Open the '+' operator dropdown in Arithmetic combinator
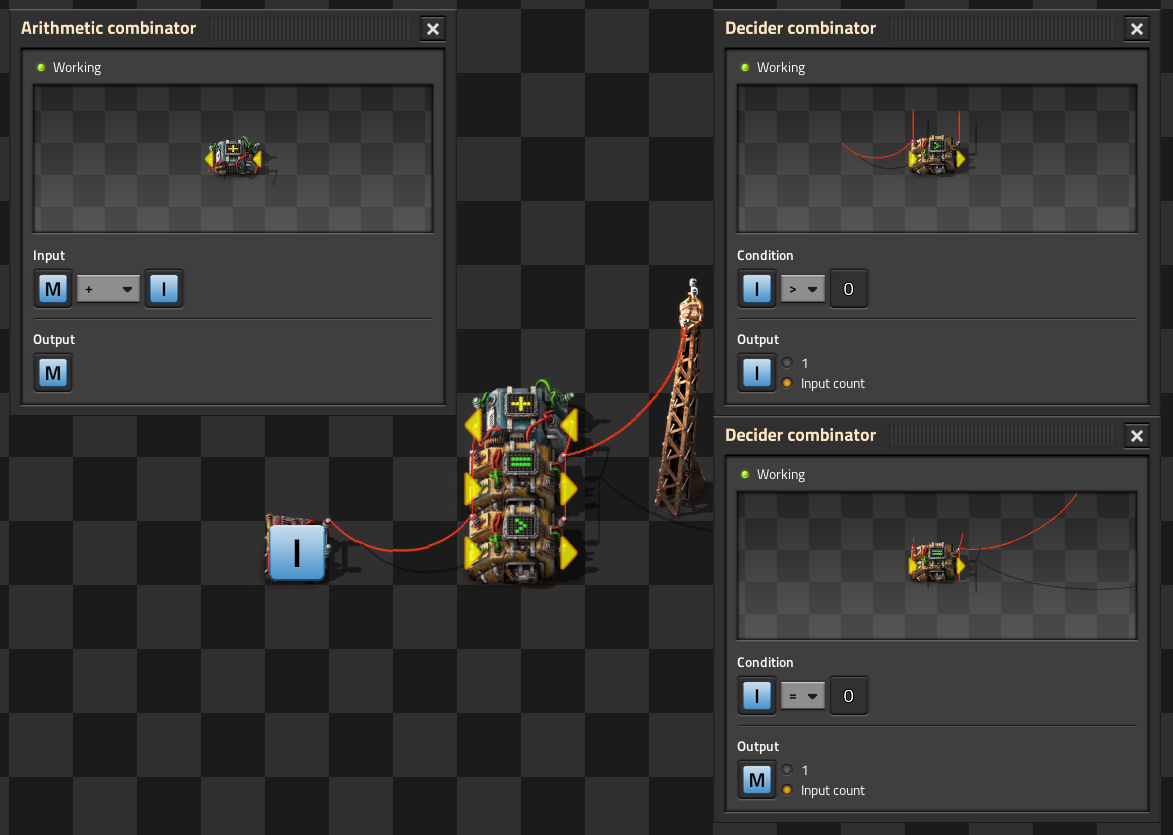The image size is (1173, 835). (108, 290)
